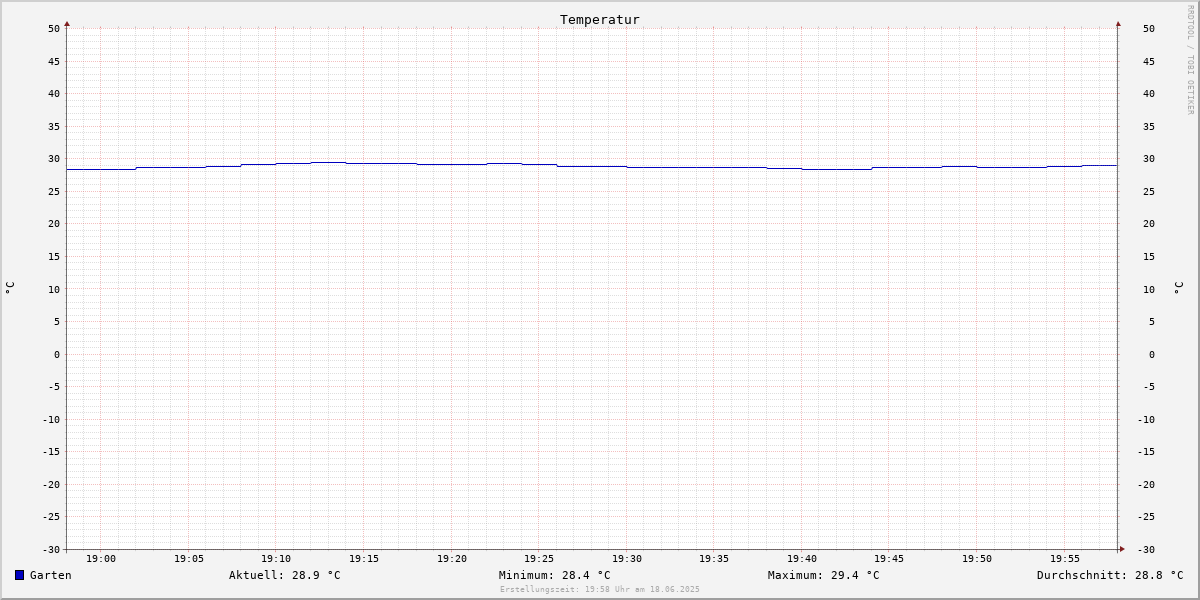Click the RRDTOOL / TOBI OETIKER credit text
The width and height of the screenshot is (1200, 600).
(1190, 60)
